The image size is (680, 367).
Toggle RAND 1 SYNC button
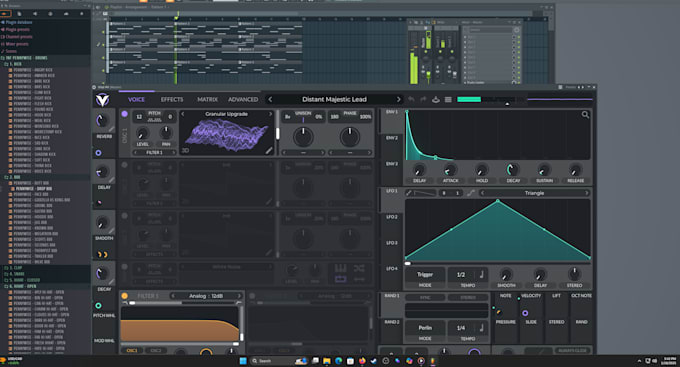click(425, 298)
